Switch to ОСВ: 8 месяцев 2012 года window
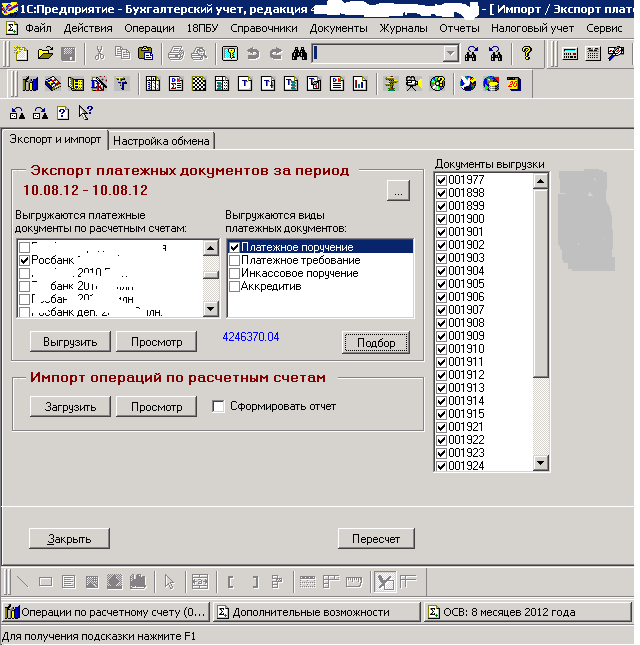The width and height of the screenshot is (640, 645). point(528,612)
